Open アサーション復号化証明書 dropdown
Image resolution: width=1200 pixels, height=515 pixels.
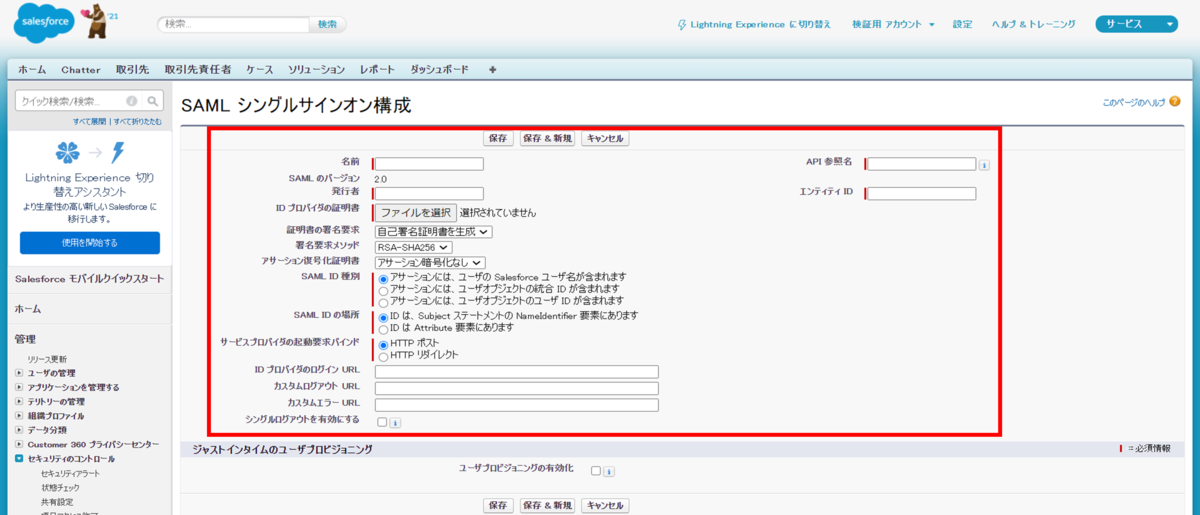[430, 262]
